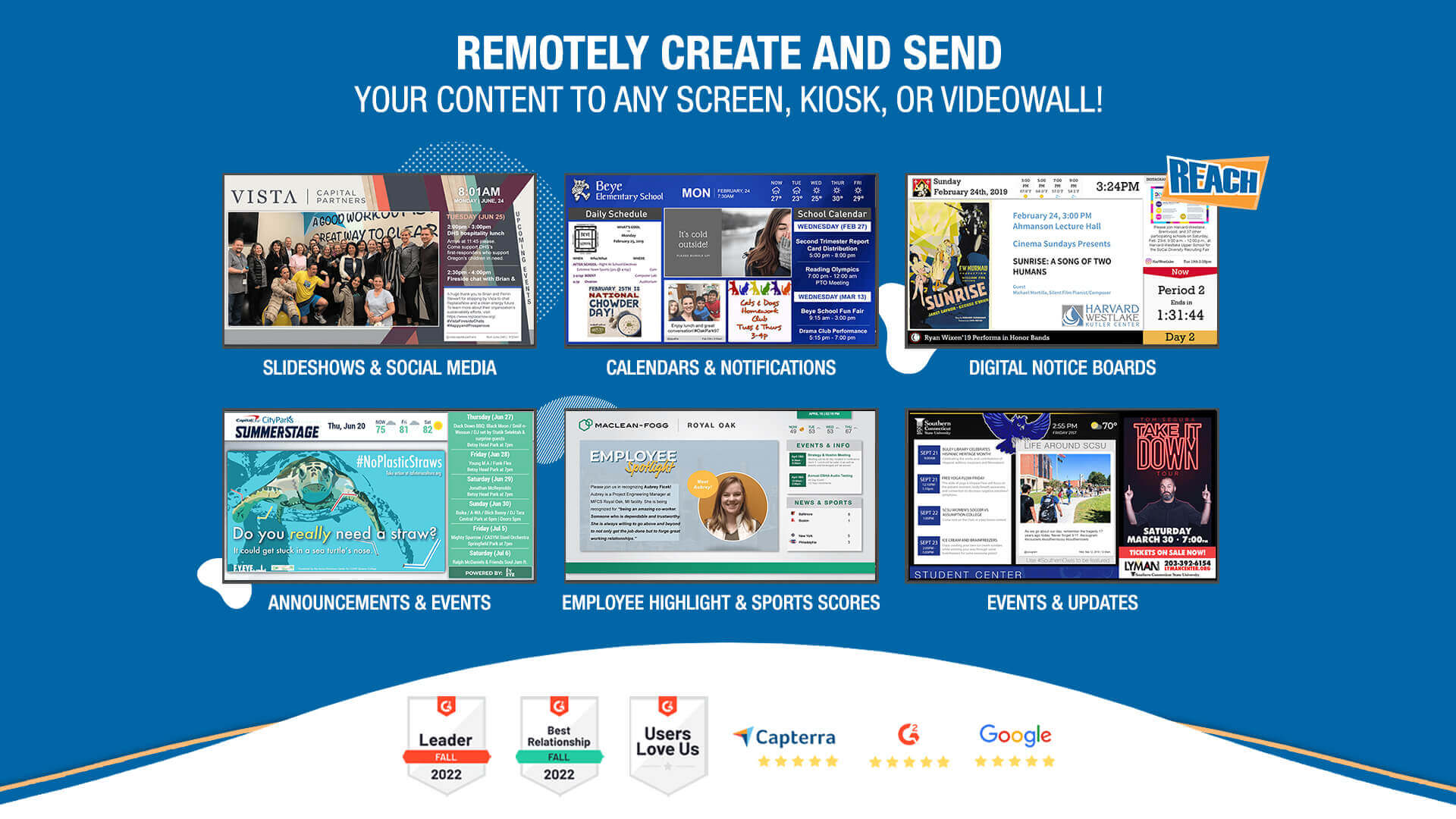Click the Best Relationship Fall 2022 badge icon
The image size is (1456, 819).
559,734
